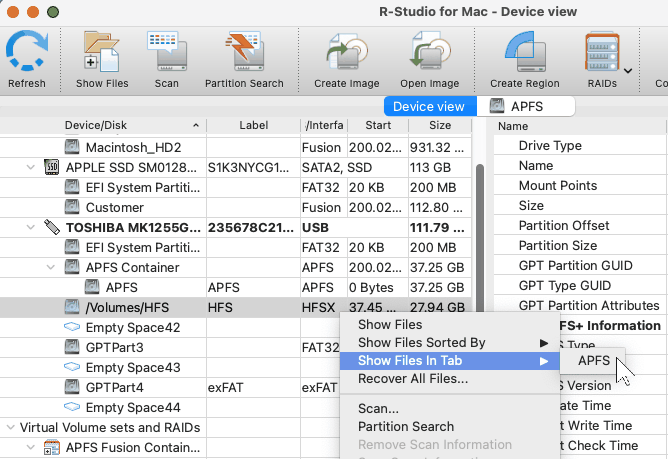Sort by Start column header

(378, 125)
